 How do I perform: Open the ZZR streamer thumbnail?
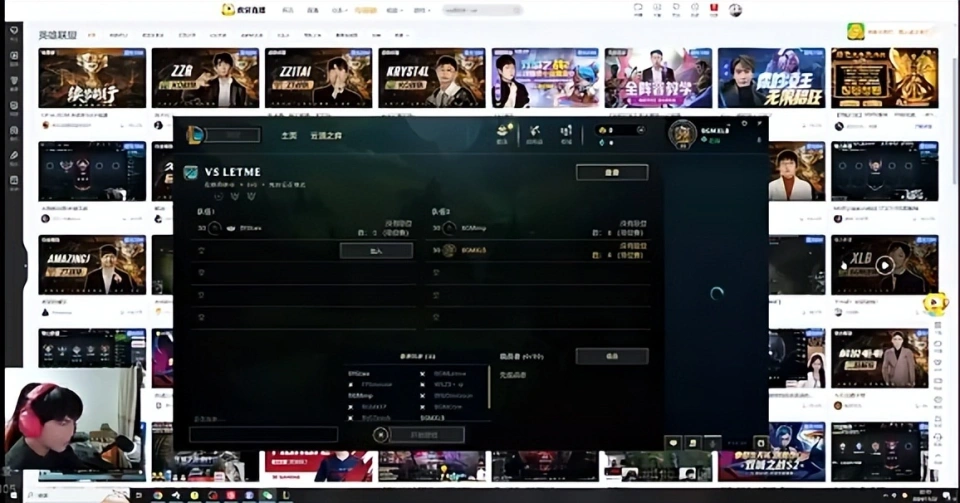(205, 78)
